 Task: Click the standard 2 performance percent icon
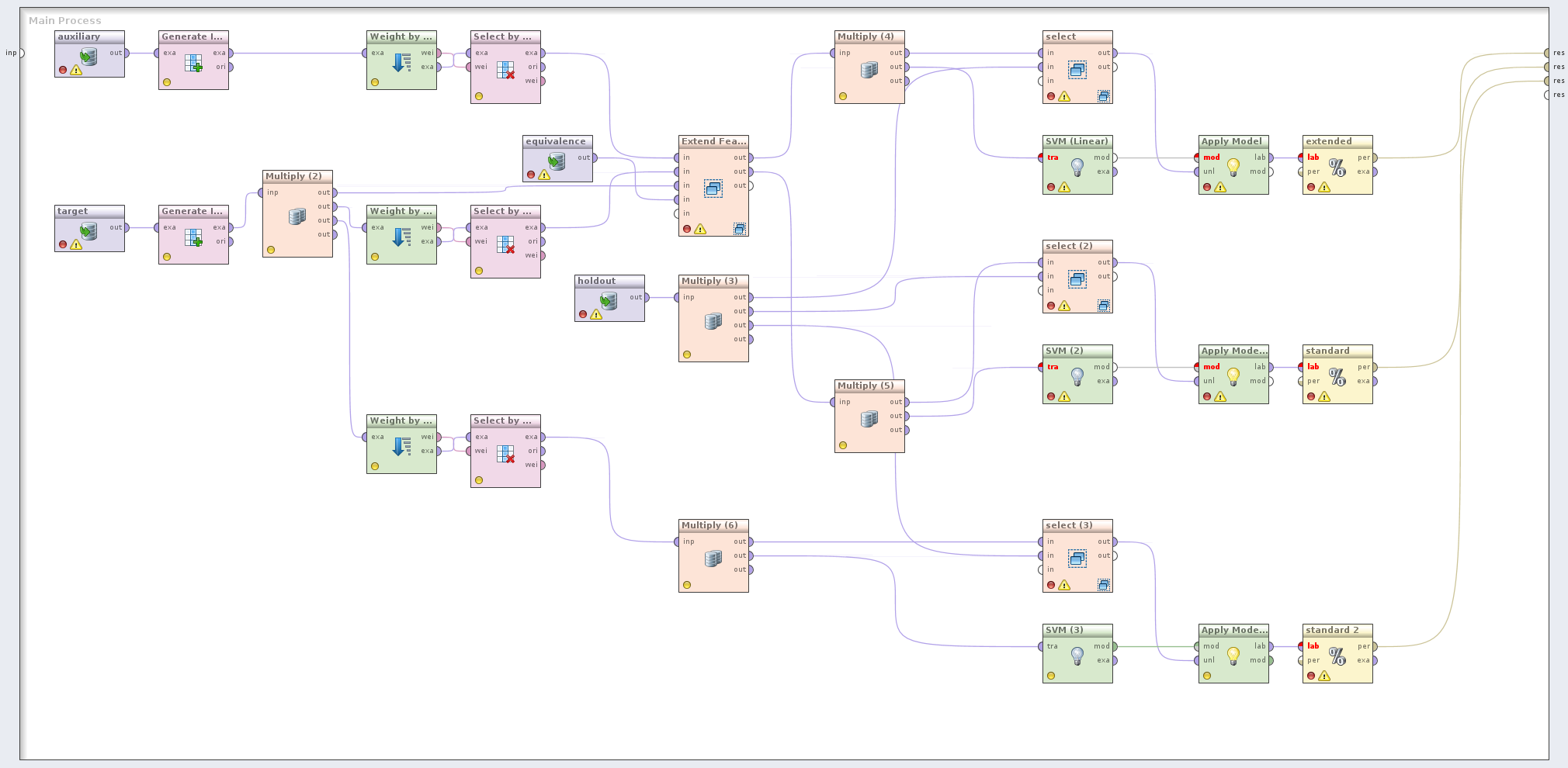click(x=1337, y=656)
